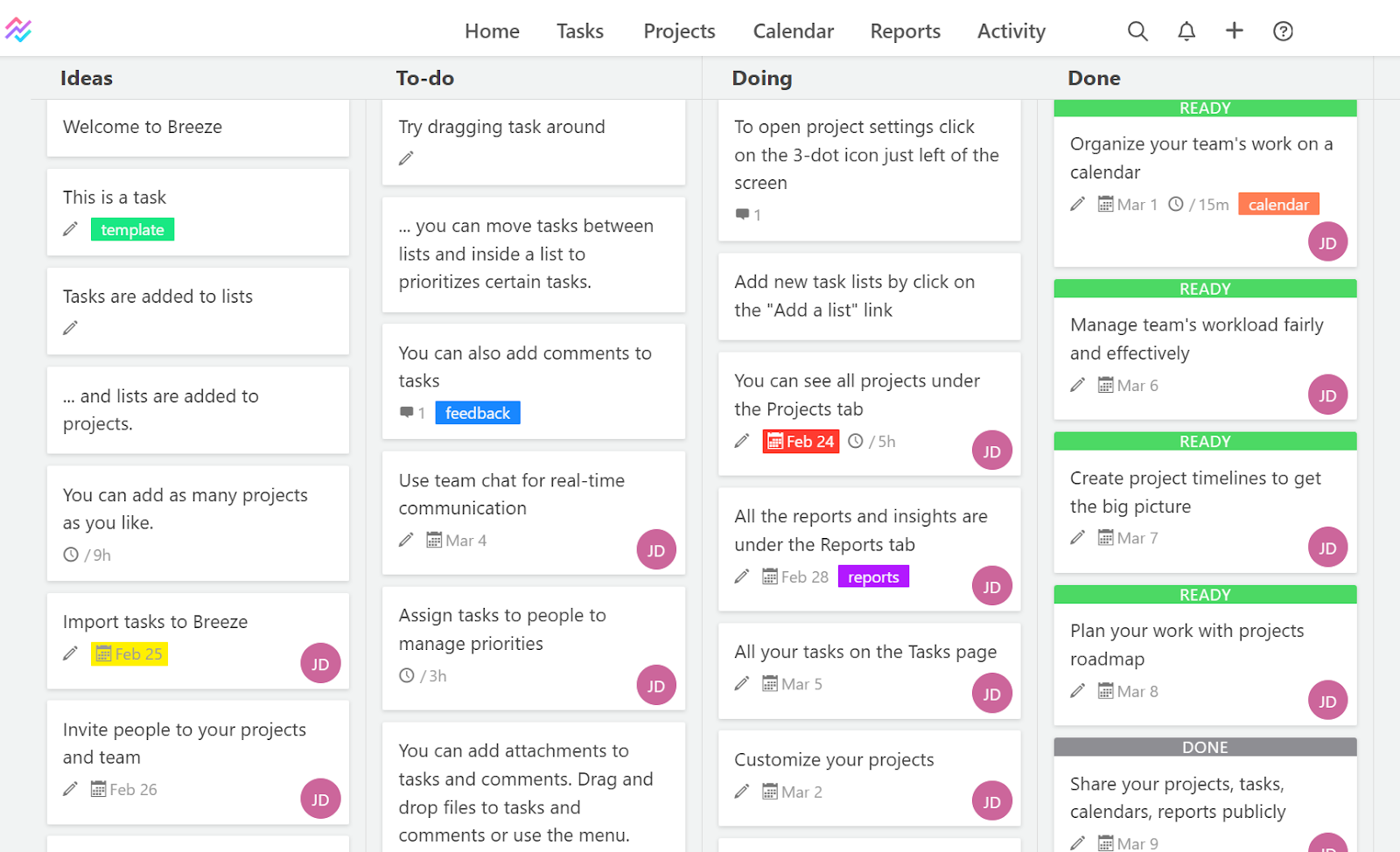Open the notifications bell
This screenshot has width=1400, height=852.
point(1186,31)
